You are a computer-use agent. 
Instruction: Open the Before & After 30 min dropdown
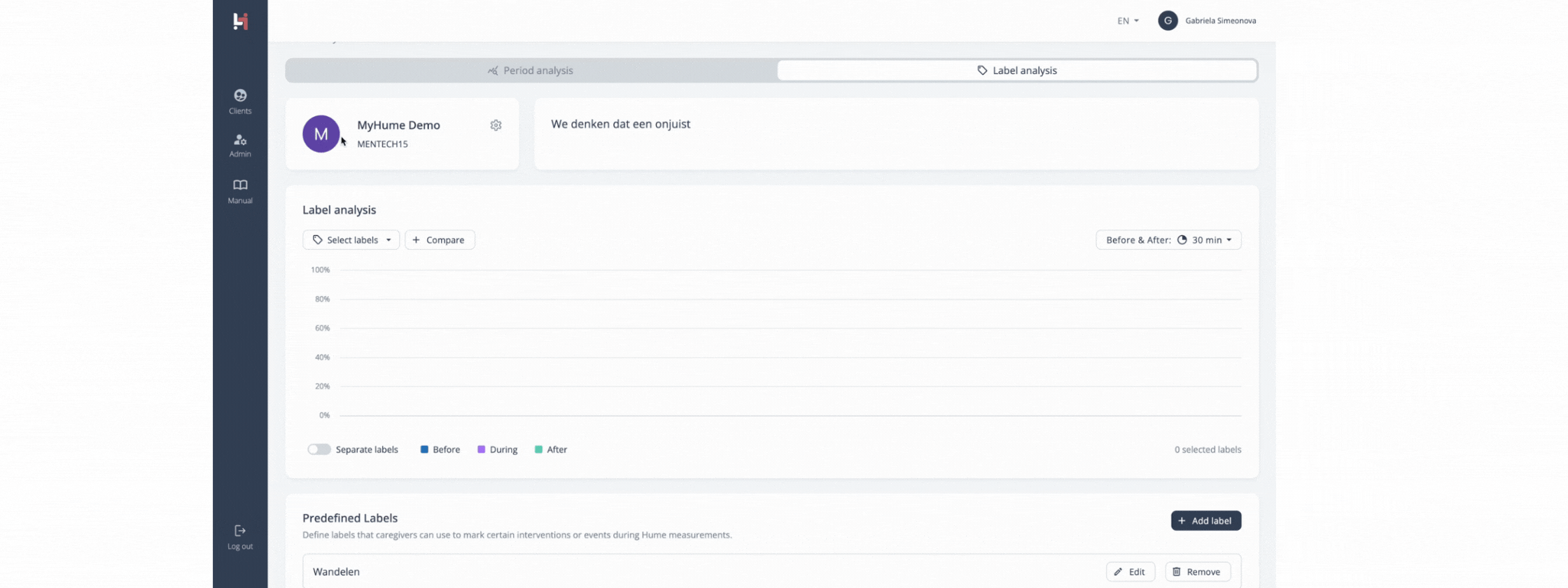pos(1168,240)
